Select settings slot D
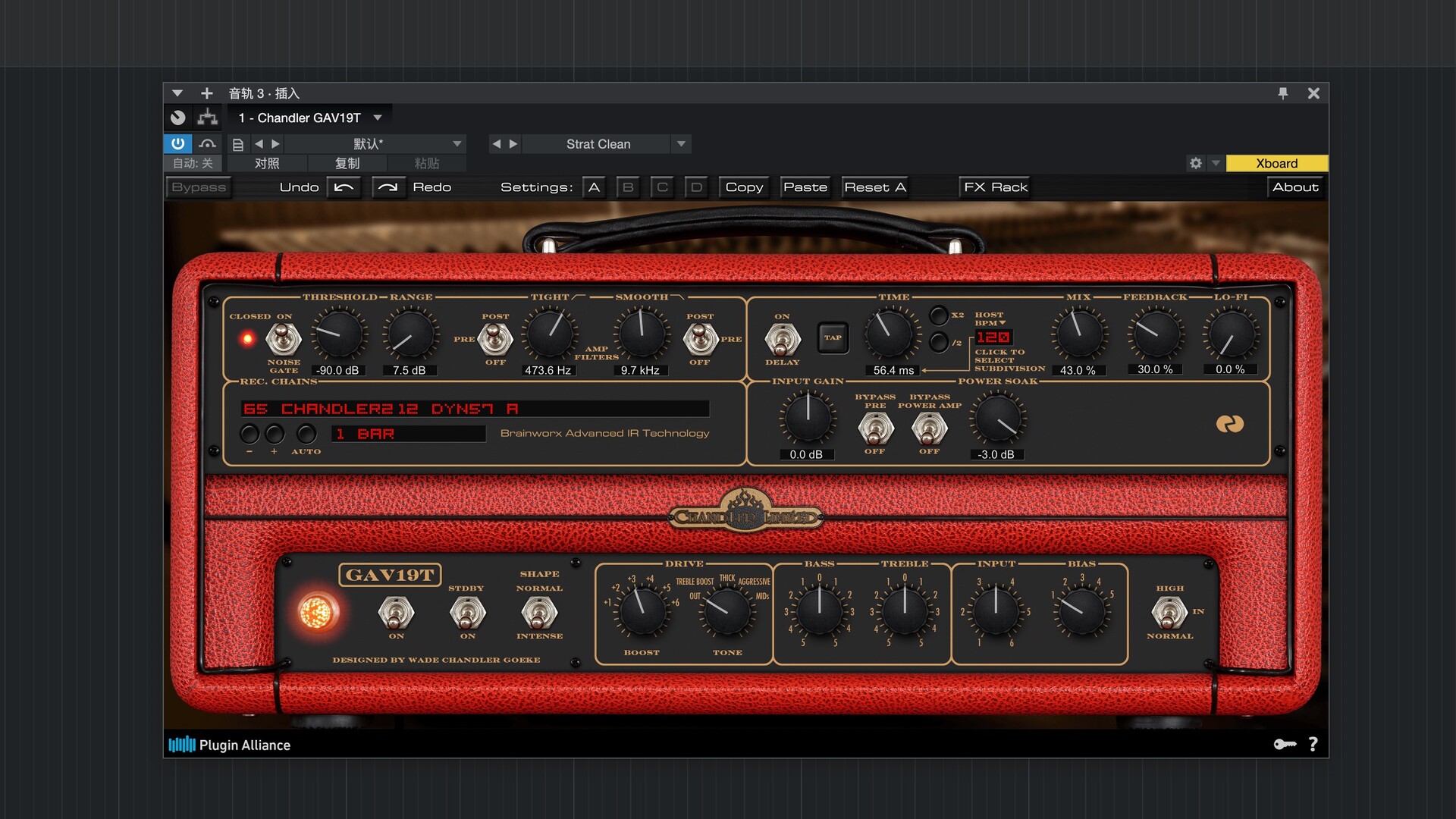Screen dimensions: 1456x819 (696, 187)
